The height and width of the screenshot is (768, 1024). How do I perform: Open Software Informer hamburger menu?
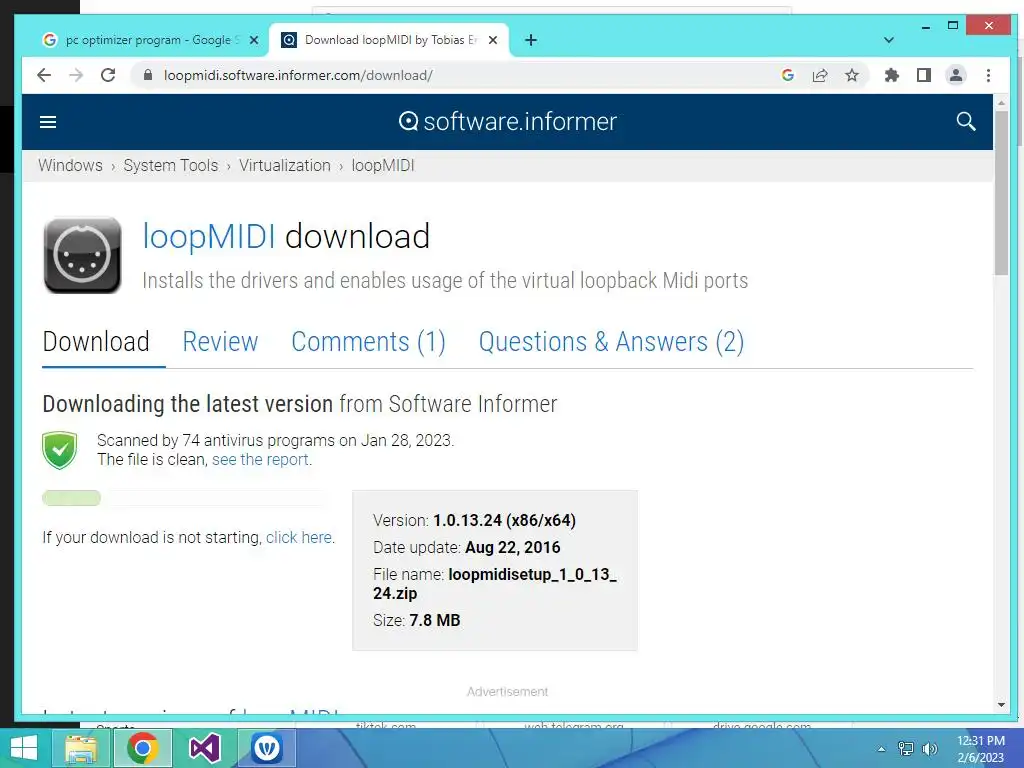(48, 121)
